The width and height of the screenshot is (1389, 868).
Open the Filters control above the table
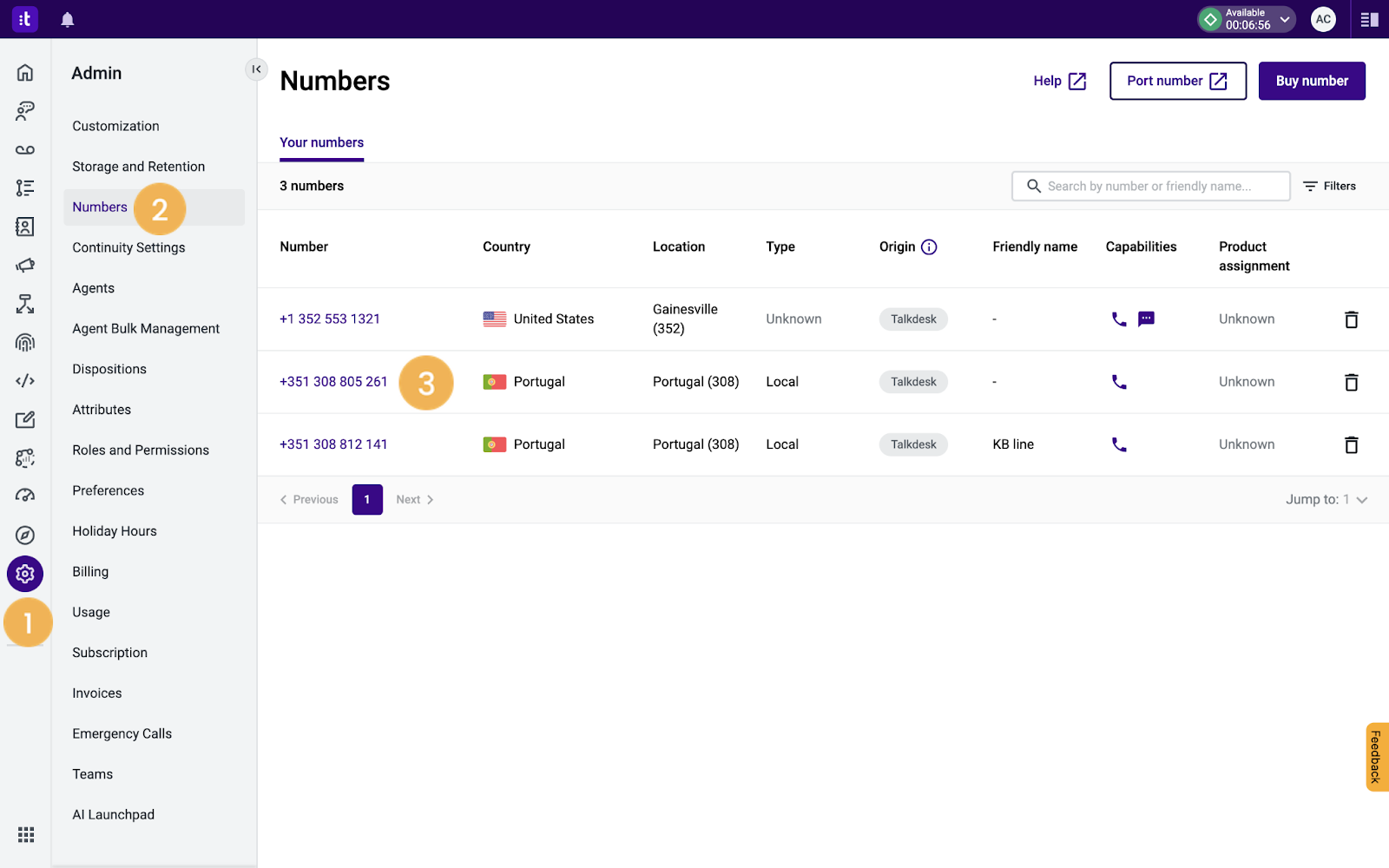tap(1328, 186)
